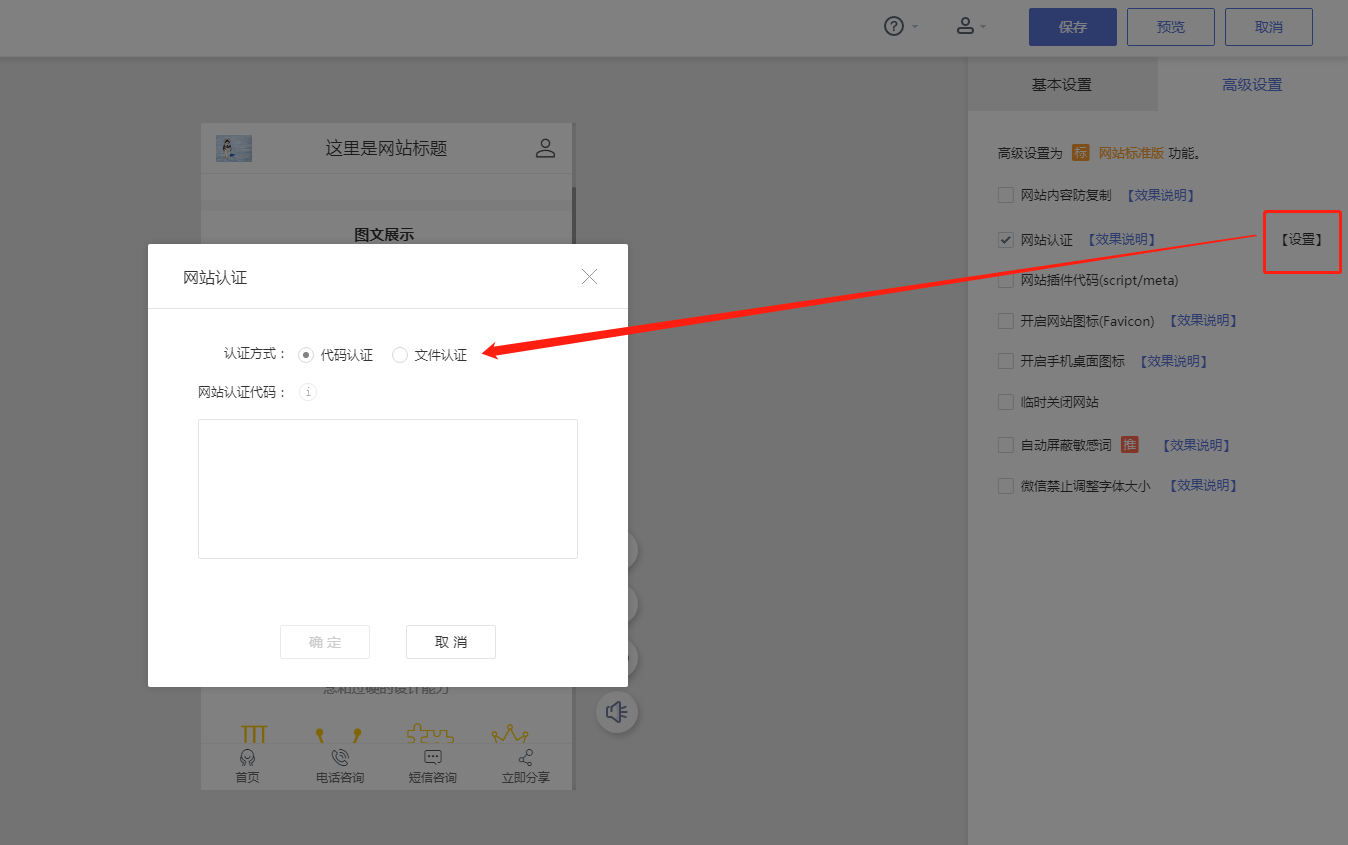Click the 图文展示 heading in preview
The image size is (1348, 845).
[x=384, y=235]
